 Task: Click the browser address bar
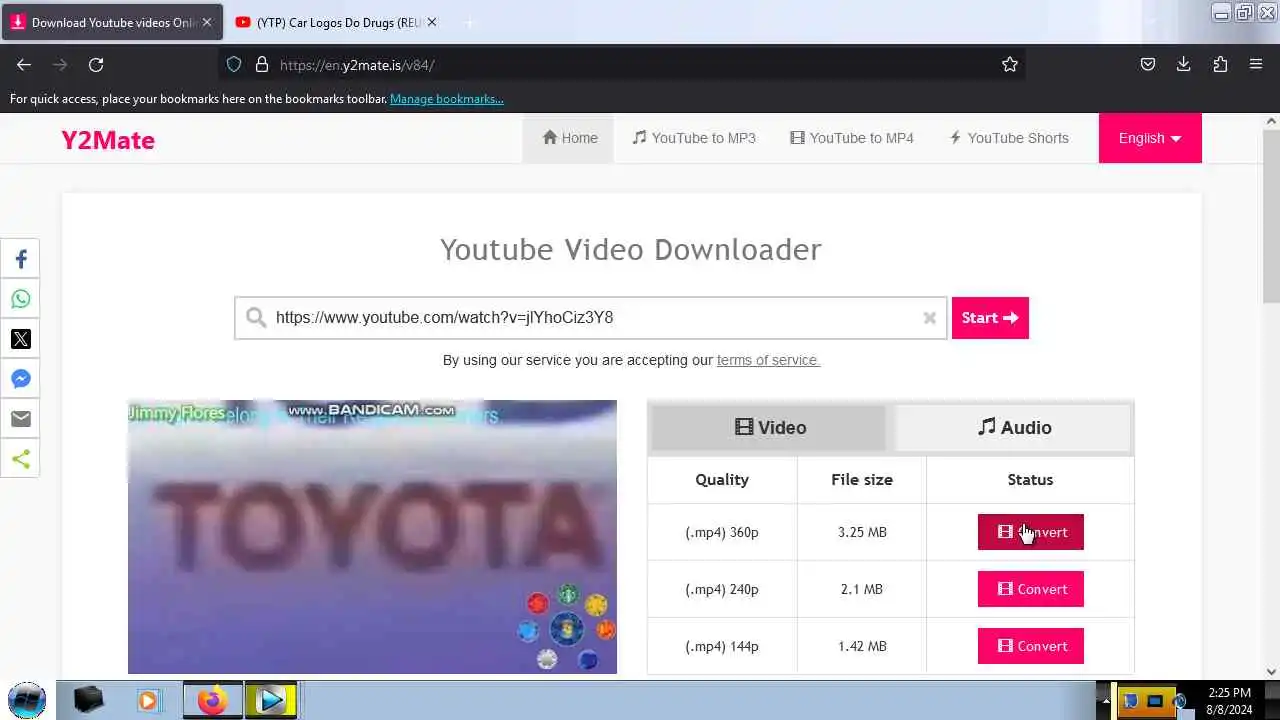pos(620,64)
